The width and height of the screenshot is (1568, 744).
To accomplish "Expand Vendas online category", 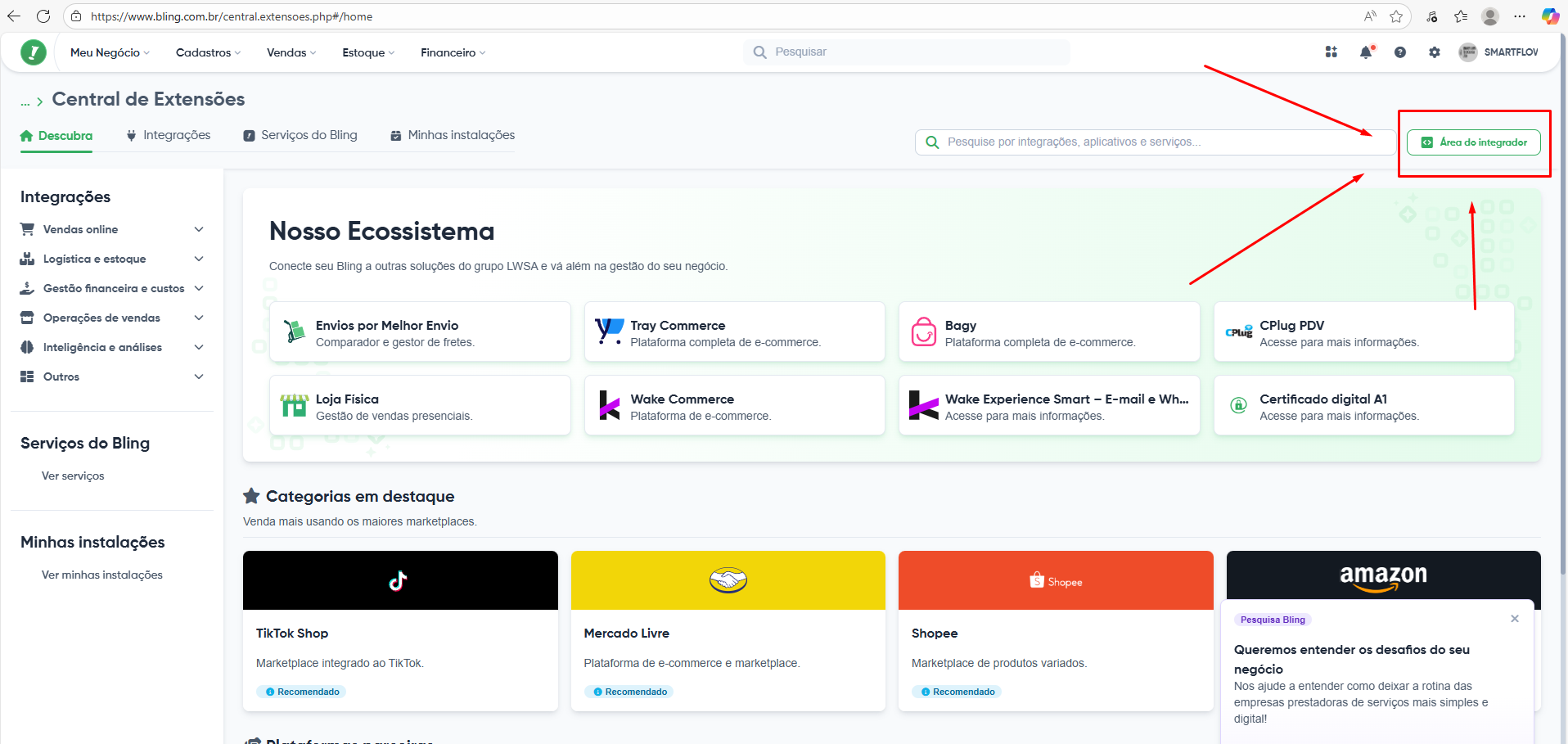I will point(112,229).
